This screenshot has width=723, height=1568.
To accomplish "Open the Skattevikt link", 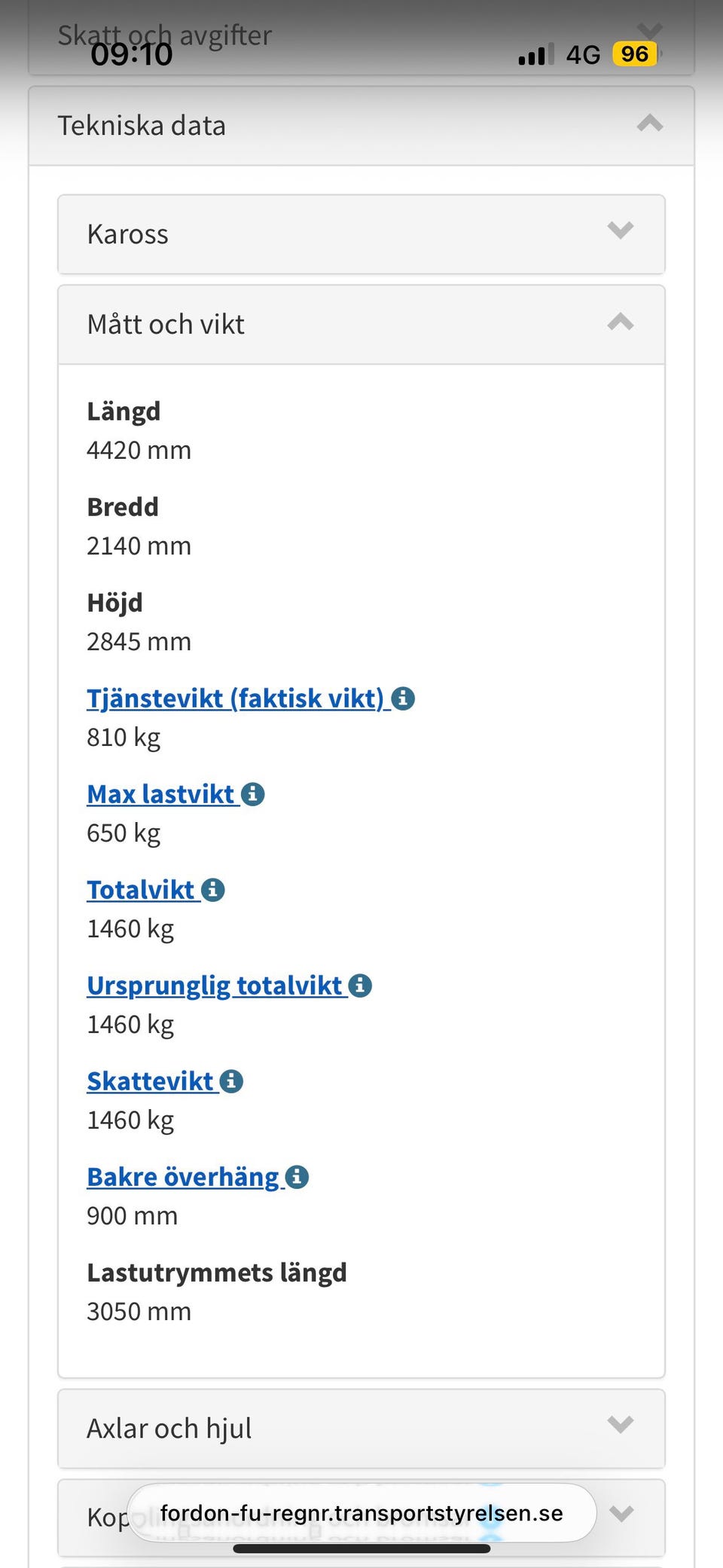I will coord(151,1081).
